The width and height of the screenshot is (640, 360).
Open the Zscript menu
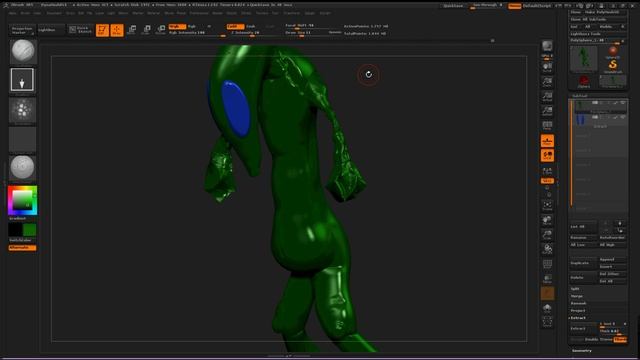[325, 13]
